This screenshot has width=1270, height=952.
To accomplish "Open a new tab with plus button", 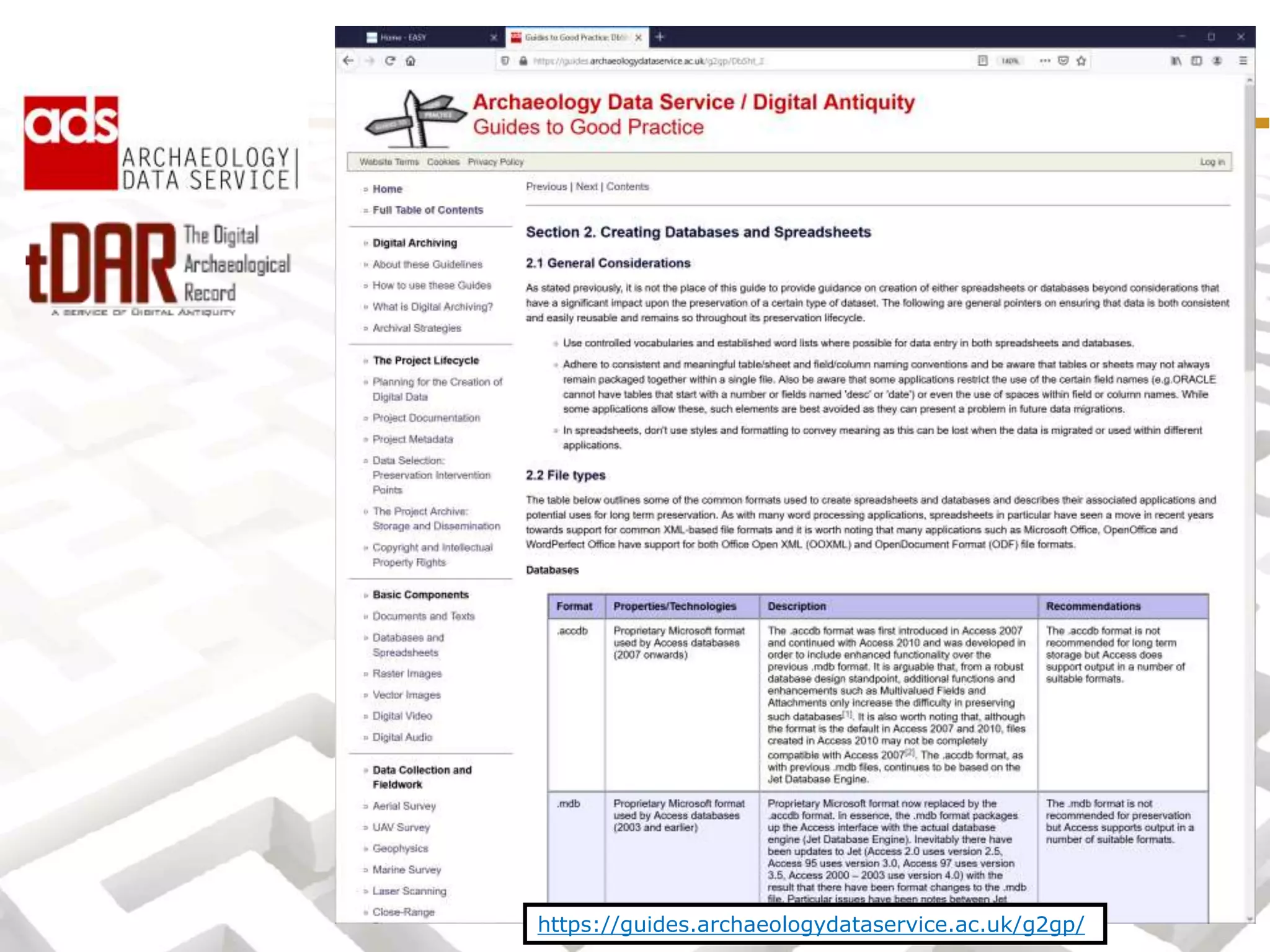I will coord(660,37).
